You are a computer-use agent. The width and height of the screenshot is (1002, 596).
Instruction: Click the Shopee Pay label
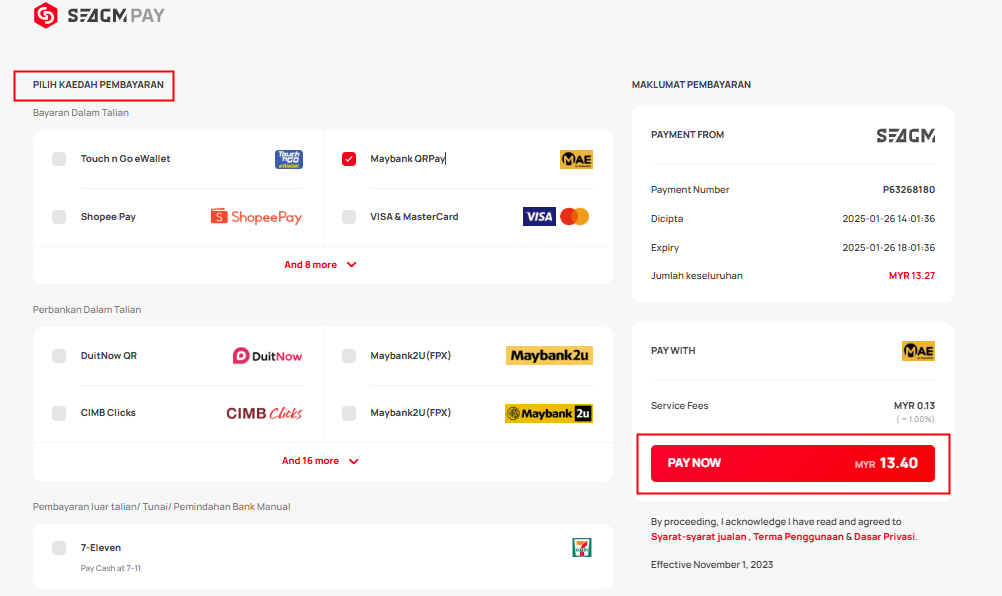click(108, 217)
